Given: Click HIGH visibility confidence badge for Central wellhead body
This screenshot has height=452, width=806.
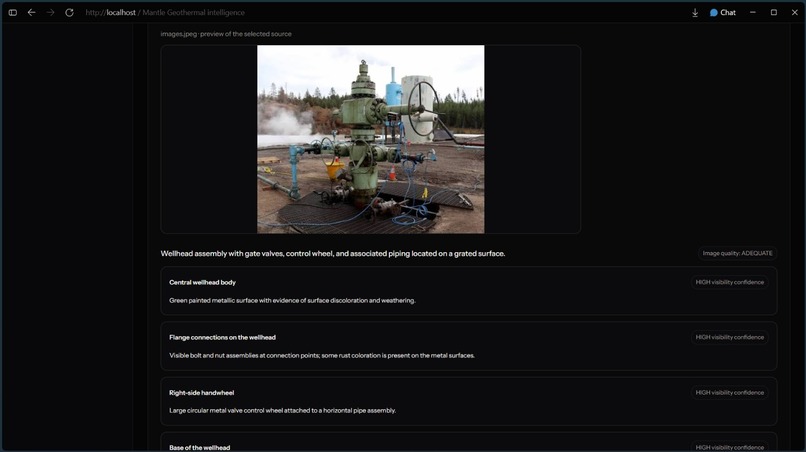Looking at the screenshot, I should pos(729,282).
